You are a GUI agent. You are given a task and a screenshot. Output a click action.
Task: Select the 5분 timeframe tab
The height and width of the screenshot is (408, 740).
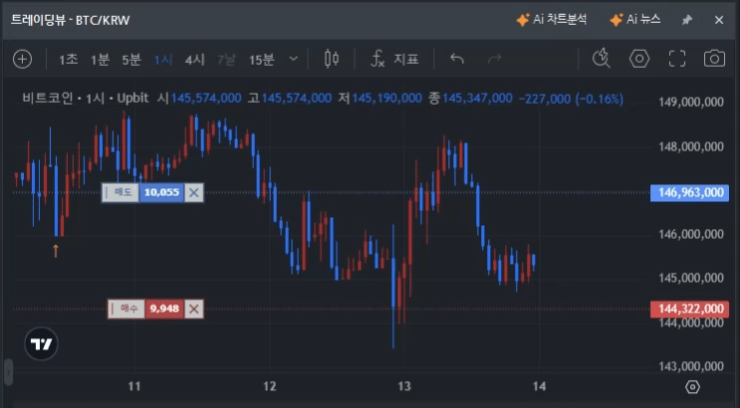tap(131, 59)
